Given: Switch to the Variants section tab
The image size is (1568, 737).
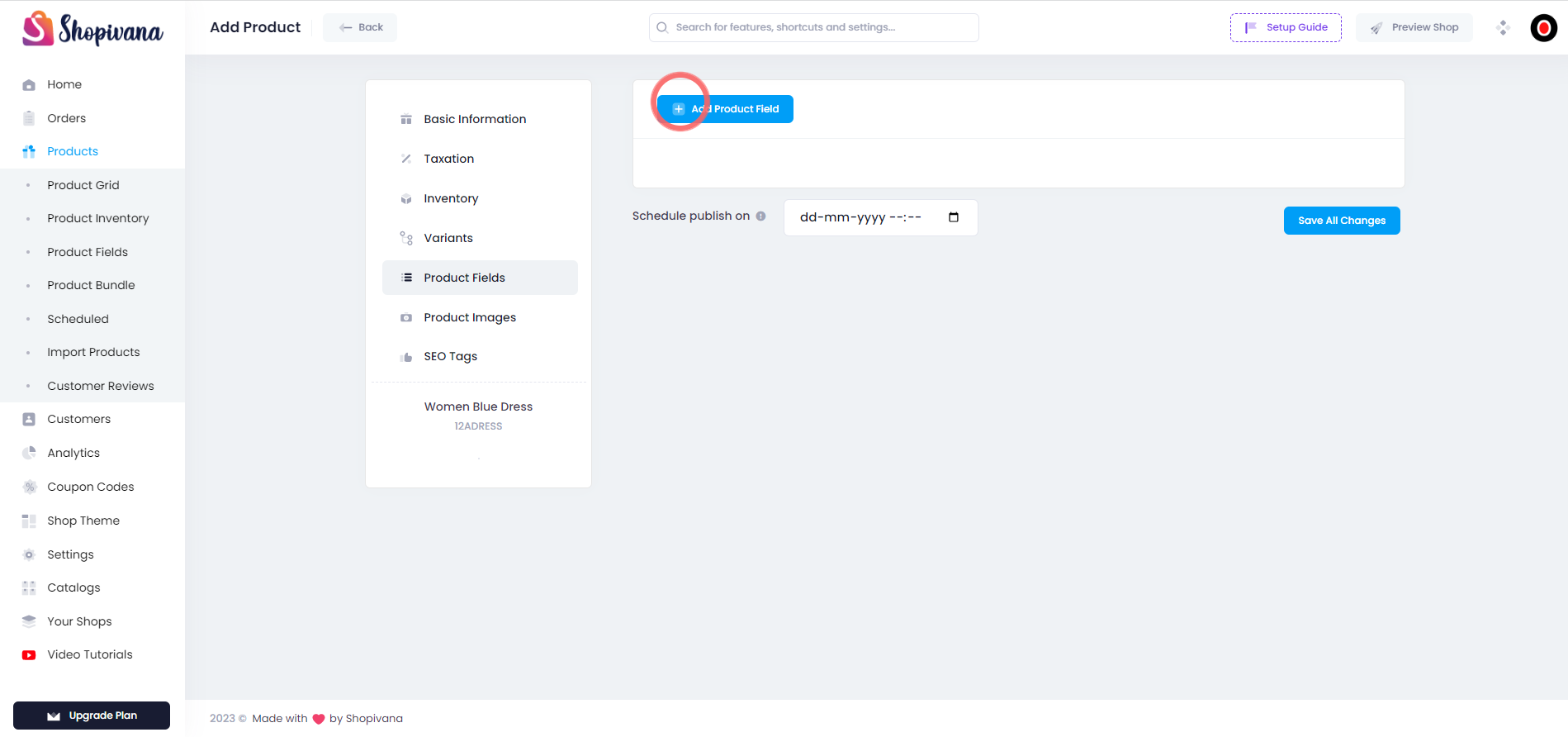Looking at the screenshot, I should click(x=480, y=238).
